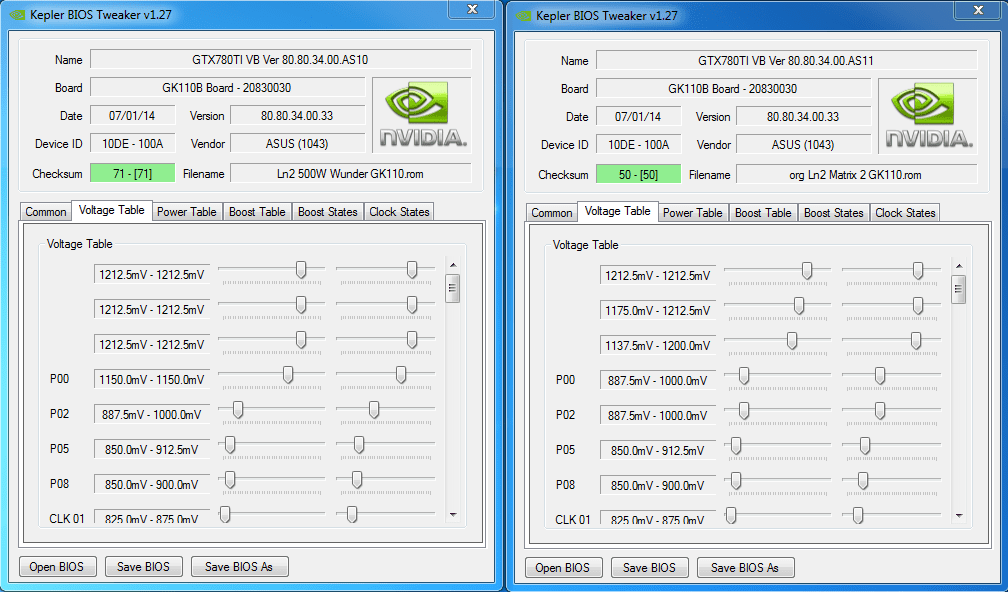1008x592 pixels.
Task: Click the Filename field Ln2 500W Wunder GK110.rom
Action: [x=350, y=174]
